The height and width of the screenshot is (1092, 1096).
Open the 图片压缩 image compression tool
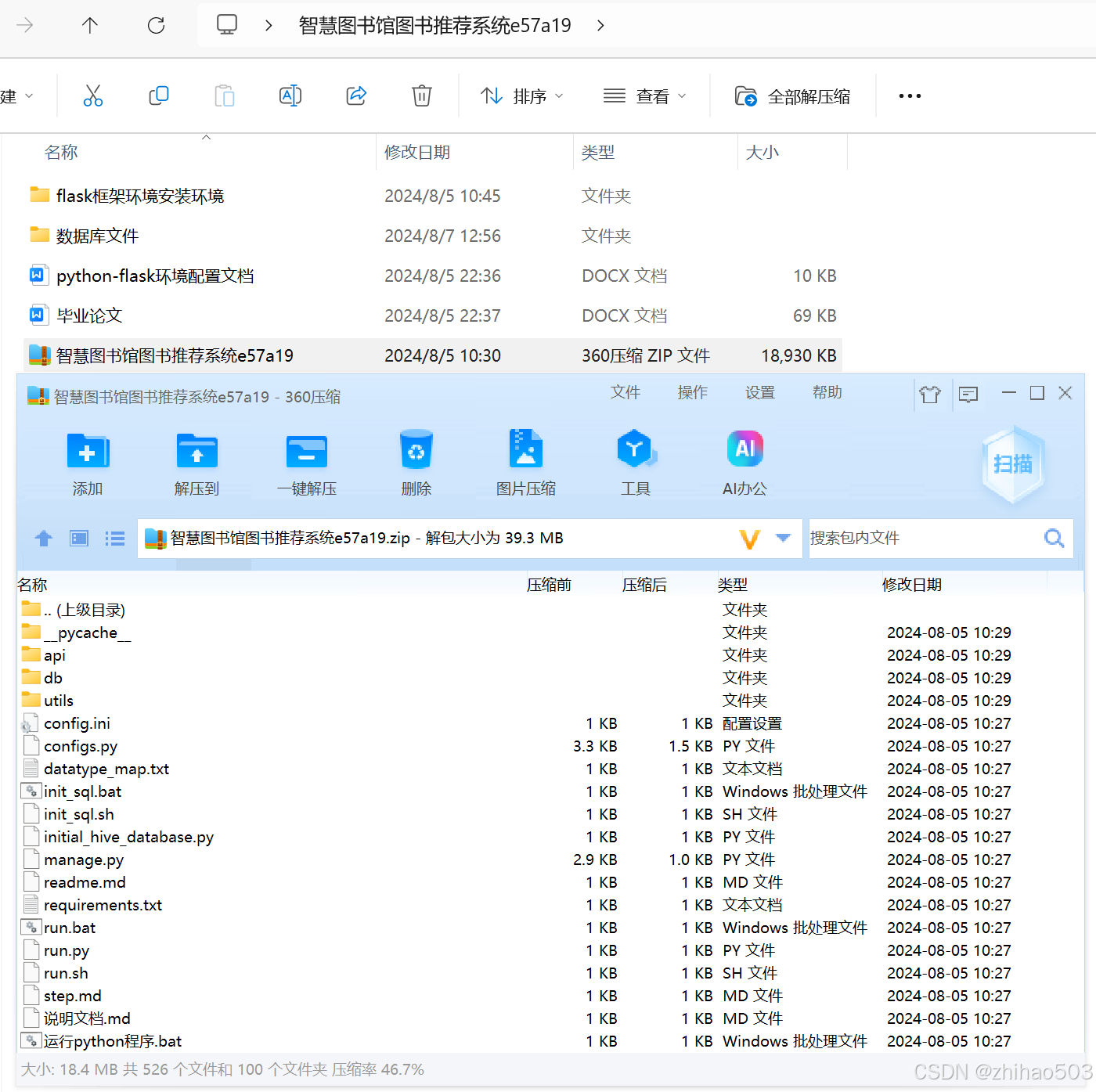[x=525, y=462]
